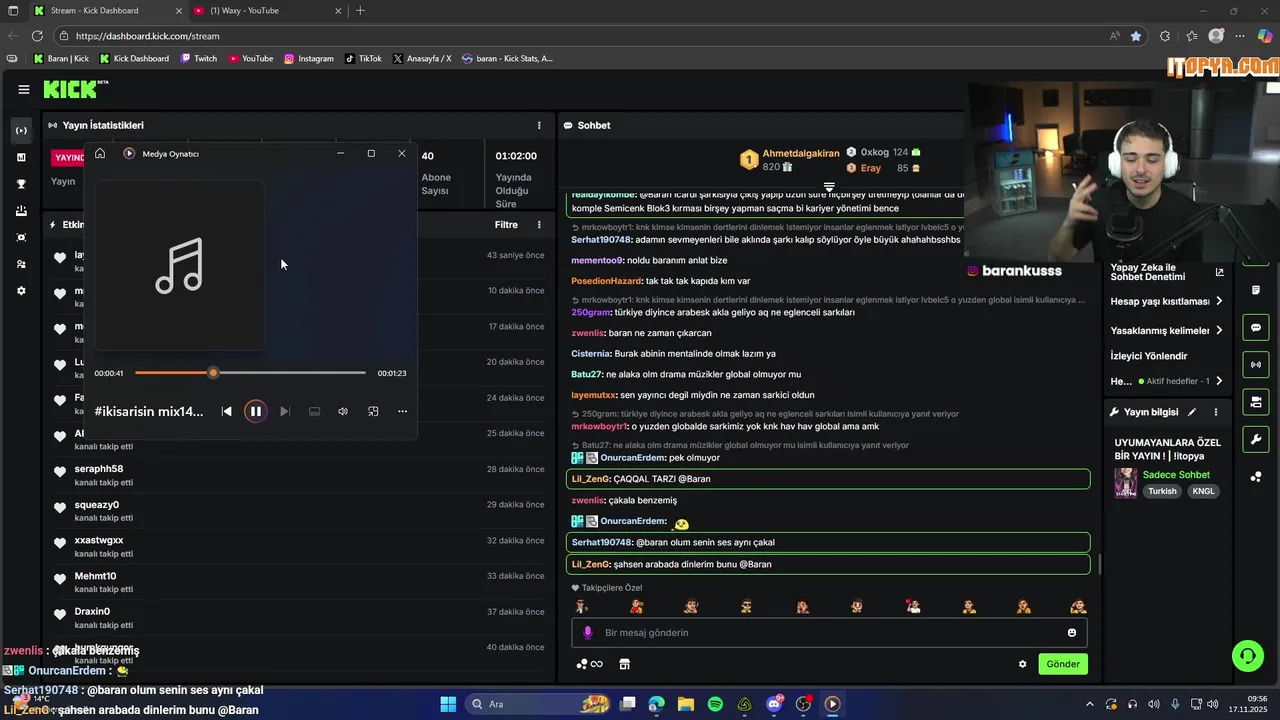1280x720 pixels.
Task: Refresh the browser page
Action: (37, 36)
